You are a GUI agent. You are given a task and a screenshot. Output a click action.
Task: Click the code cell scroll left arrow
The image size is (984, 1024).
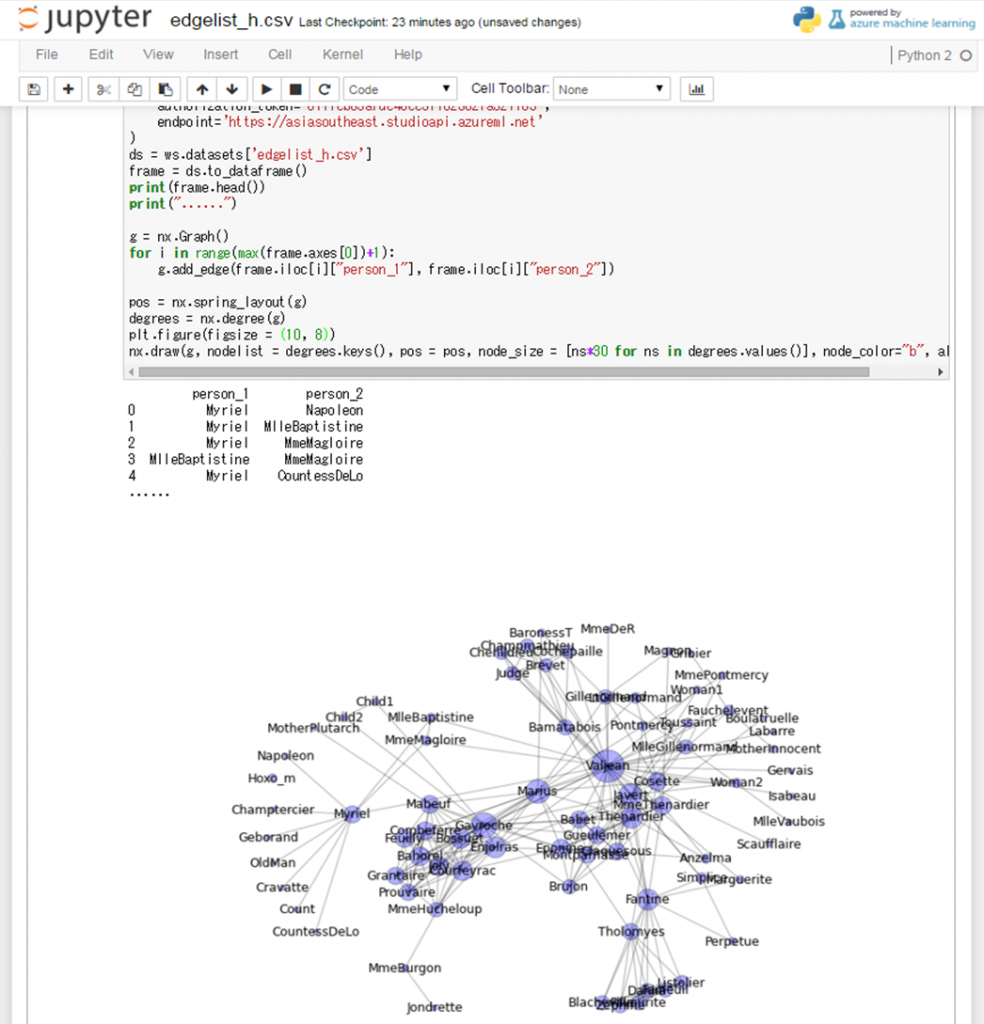tap(132, 372)
